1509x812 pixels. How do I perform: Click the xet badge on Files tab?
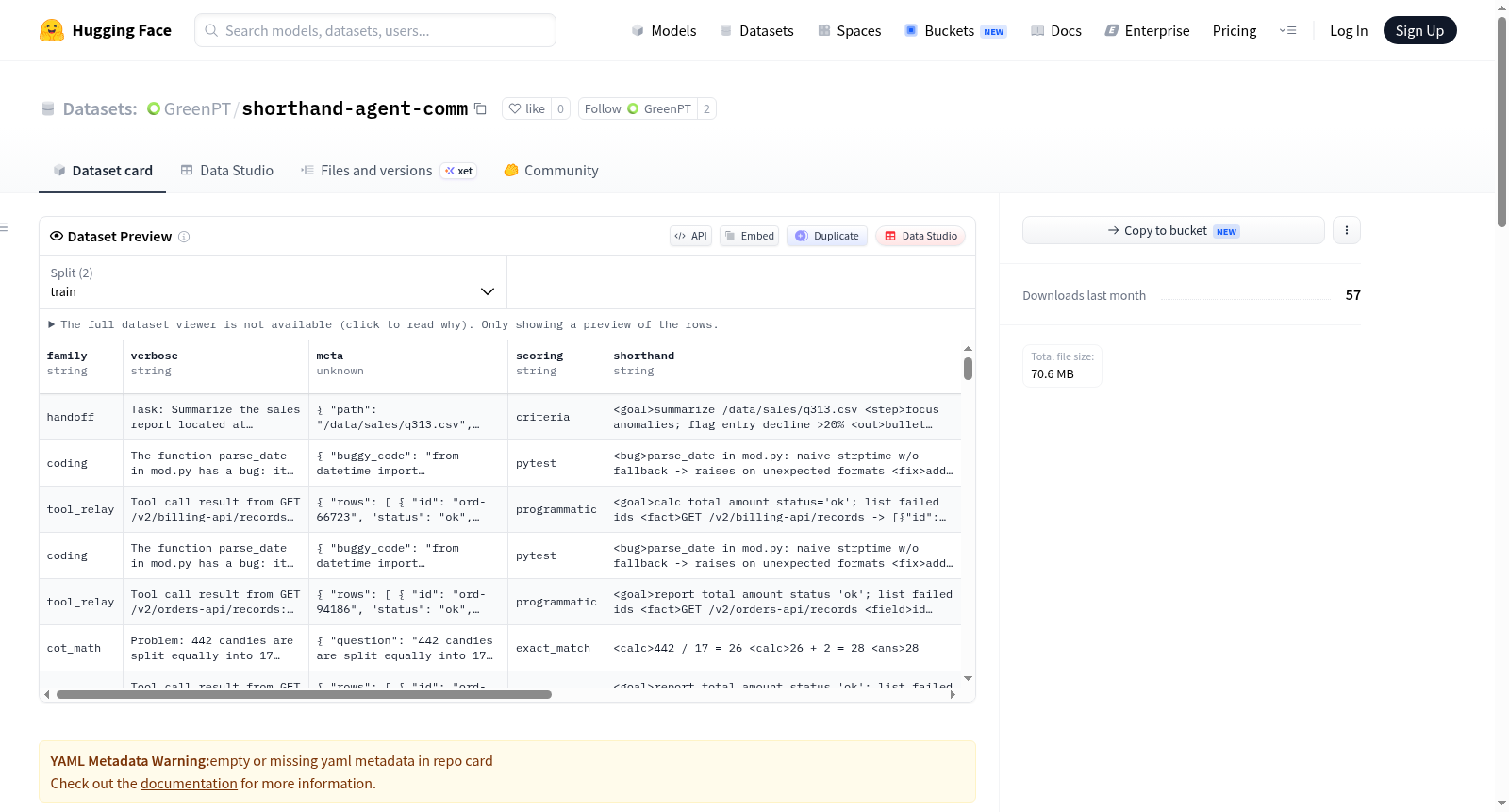point(459,171)
